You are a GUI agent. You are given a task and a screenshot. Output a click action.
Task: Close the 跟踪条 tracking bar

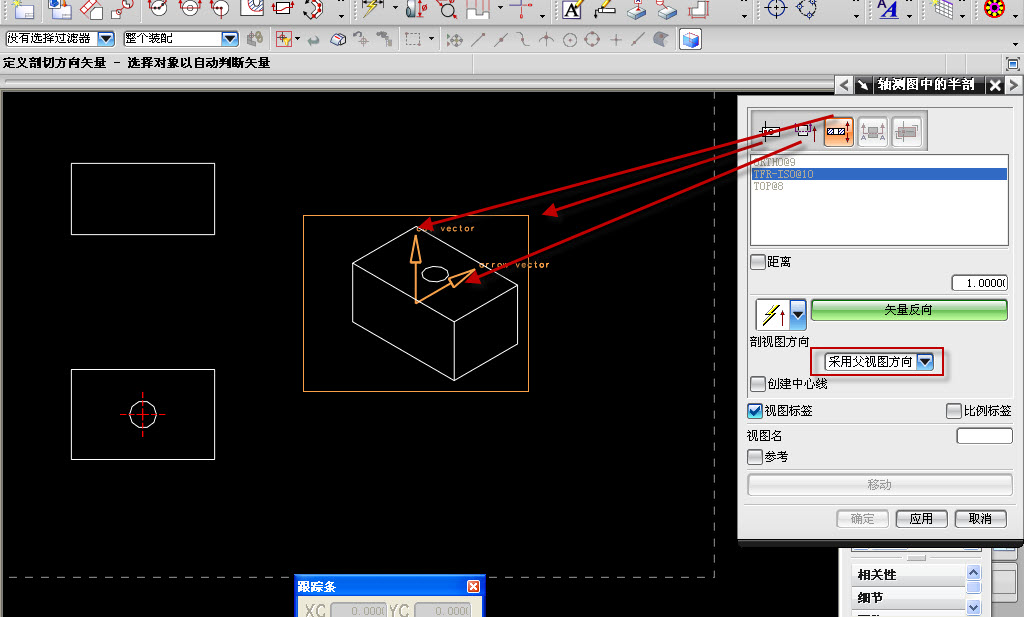pos(473,586)
